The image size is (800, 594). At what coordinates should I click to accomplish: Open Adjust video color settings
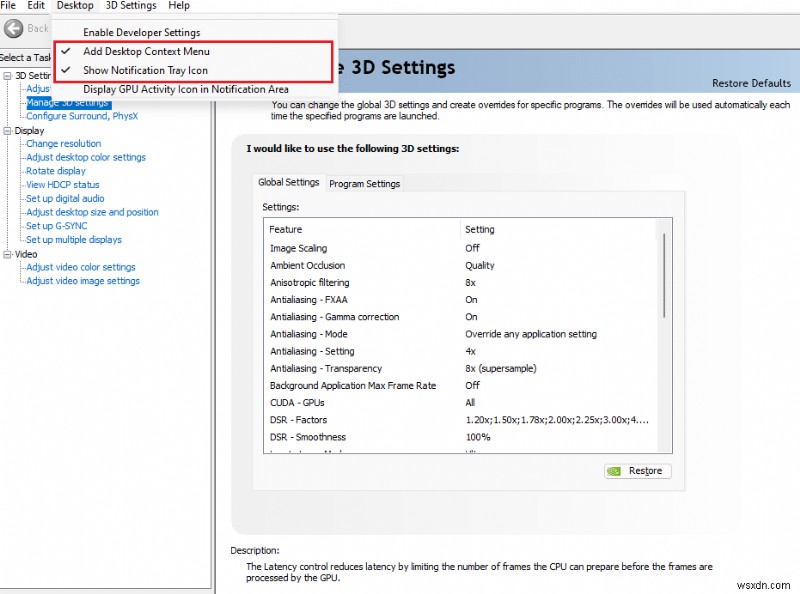click(81, 267)
